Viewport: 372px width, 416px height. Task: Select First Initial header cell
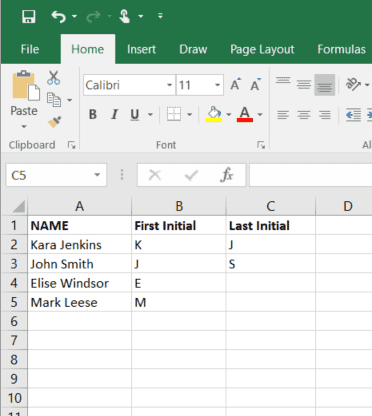click(179, 226)
